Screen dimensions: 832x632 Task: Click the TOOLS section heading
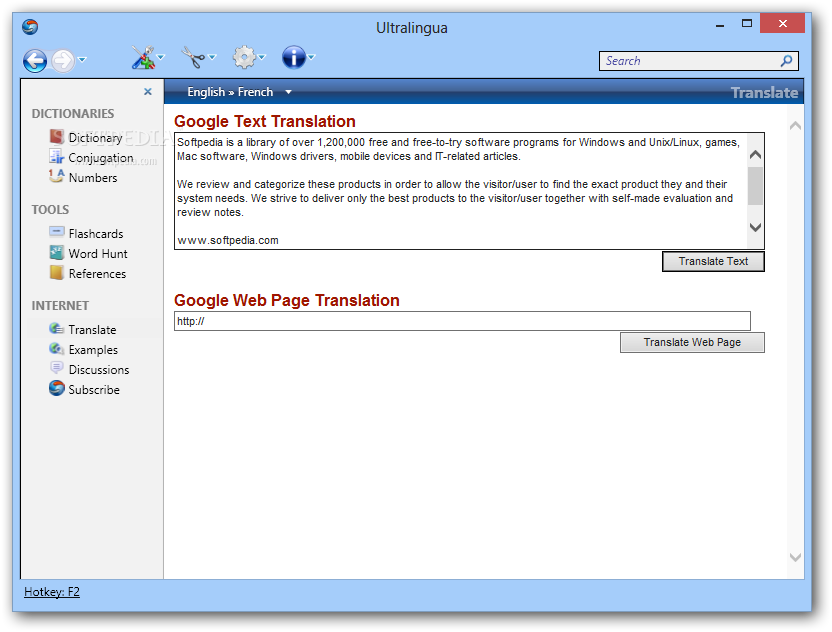(50, 210)
